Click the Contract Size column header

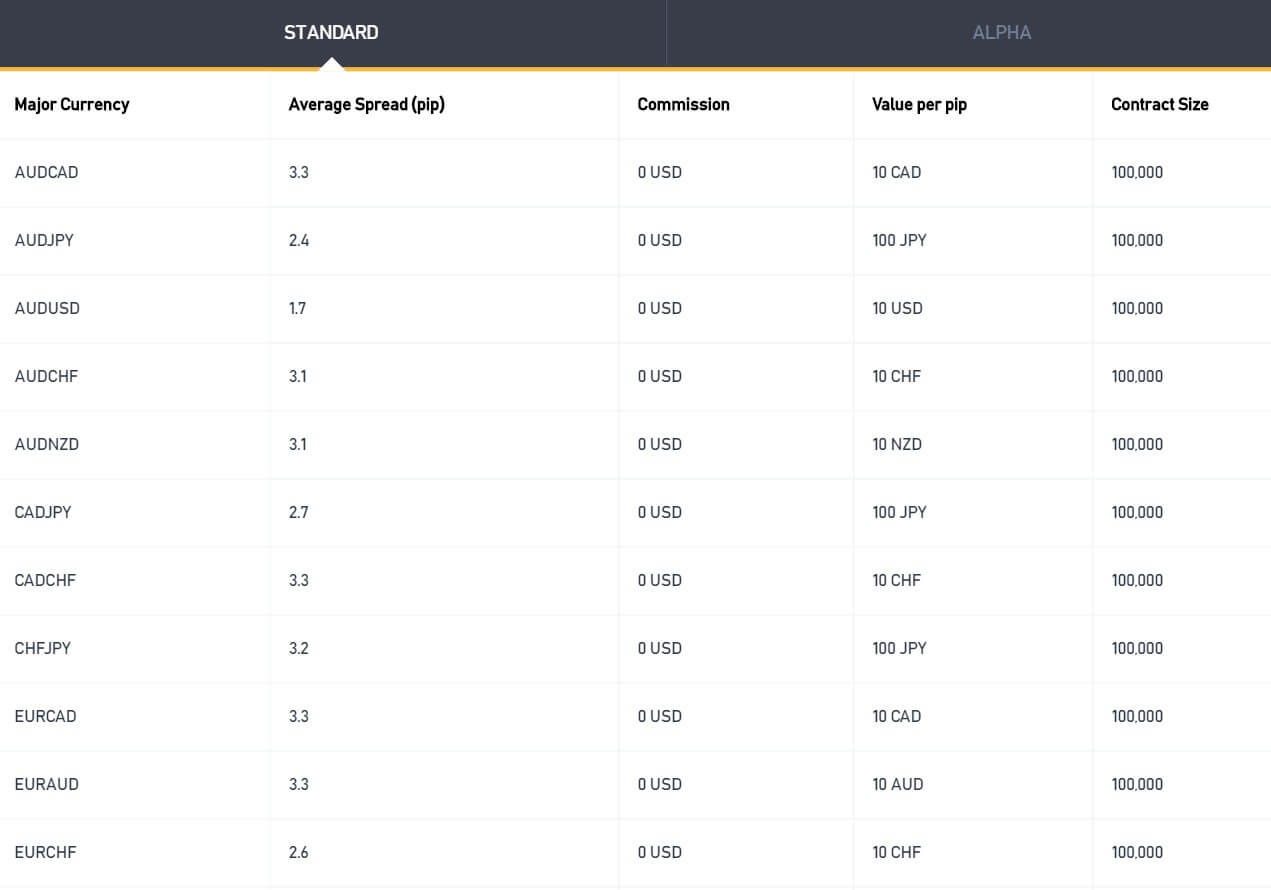pyautogui.click(x=1160, y=104)
